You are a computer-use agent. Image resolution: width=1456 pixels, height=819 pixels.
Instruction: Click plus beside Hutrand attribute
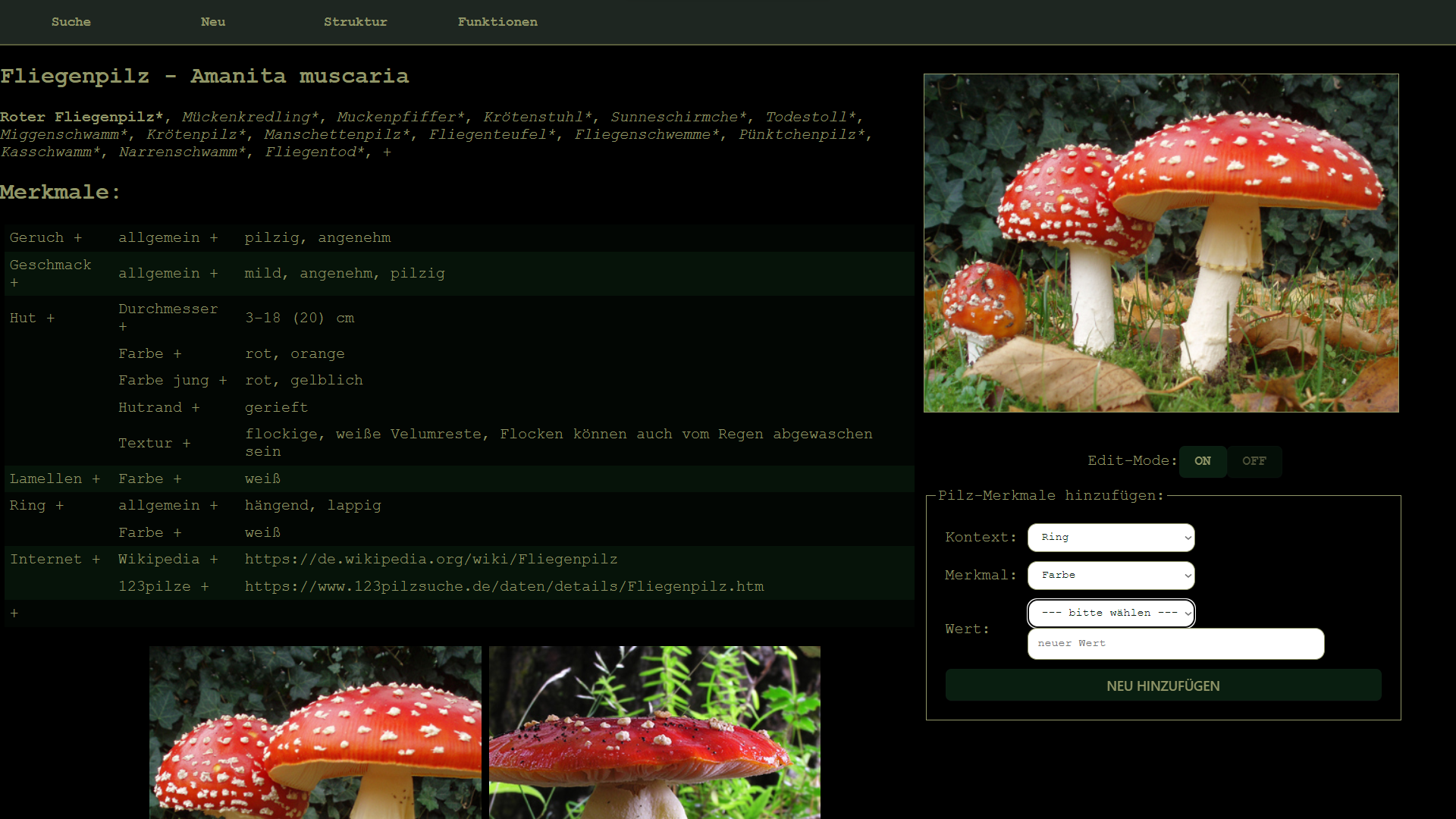pyautogui.click(x=196, y=408)
